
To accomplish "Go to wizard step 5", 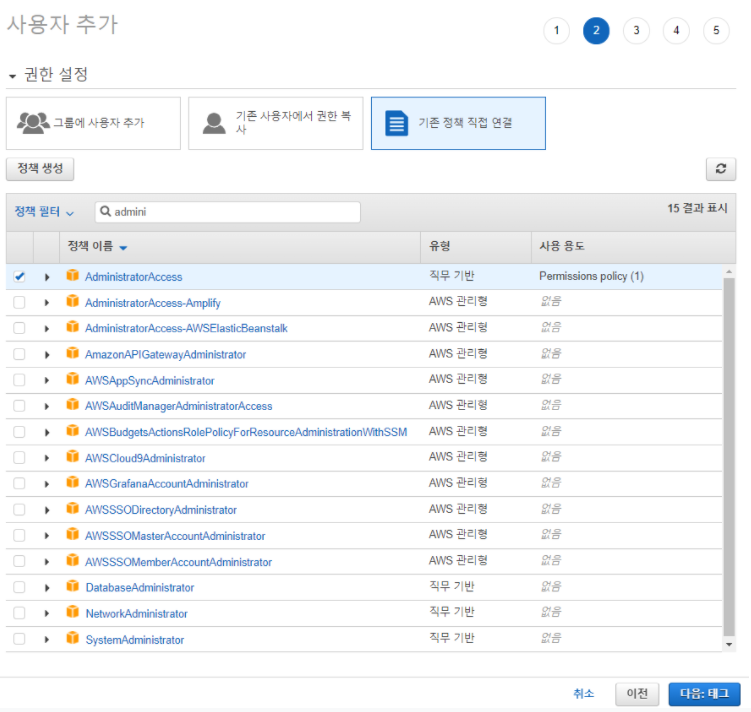I will [x=716, y=31].
